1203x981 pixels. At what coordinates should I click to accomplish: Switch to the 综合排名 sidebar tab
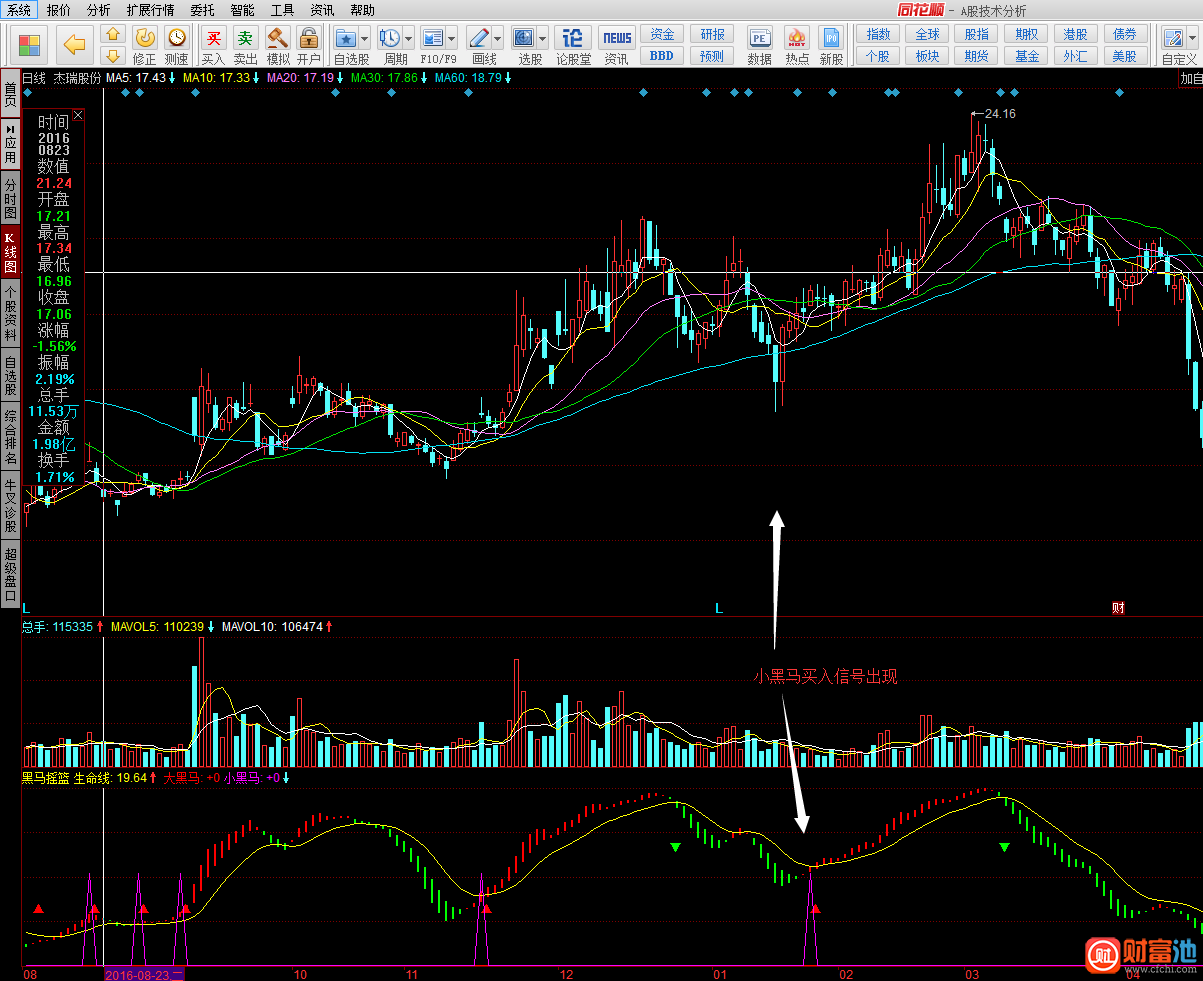[x=10, y=436]
